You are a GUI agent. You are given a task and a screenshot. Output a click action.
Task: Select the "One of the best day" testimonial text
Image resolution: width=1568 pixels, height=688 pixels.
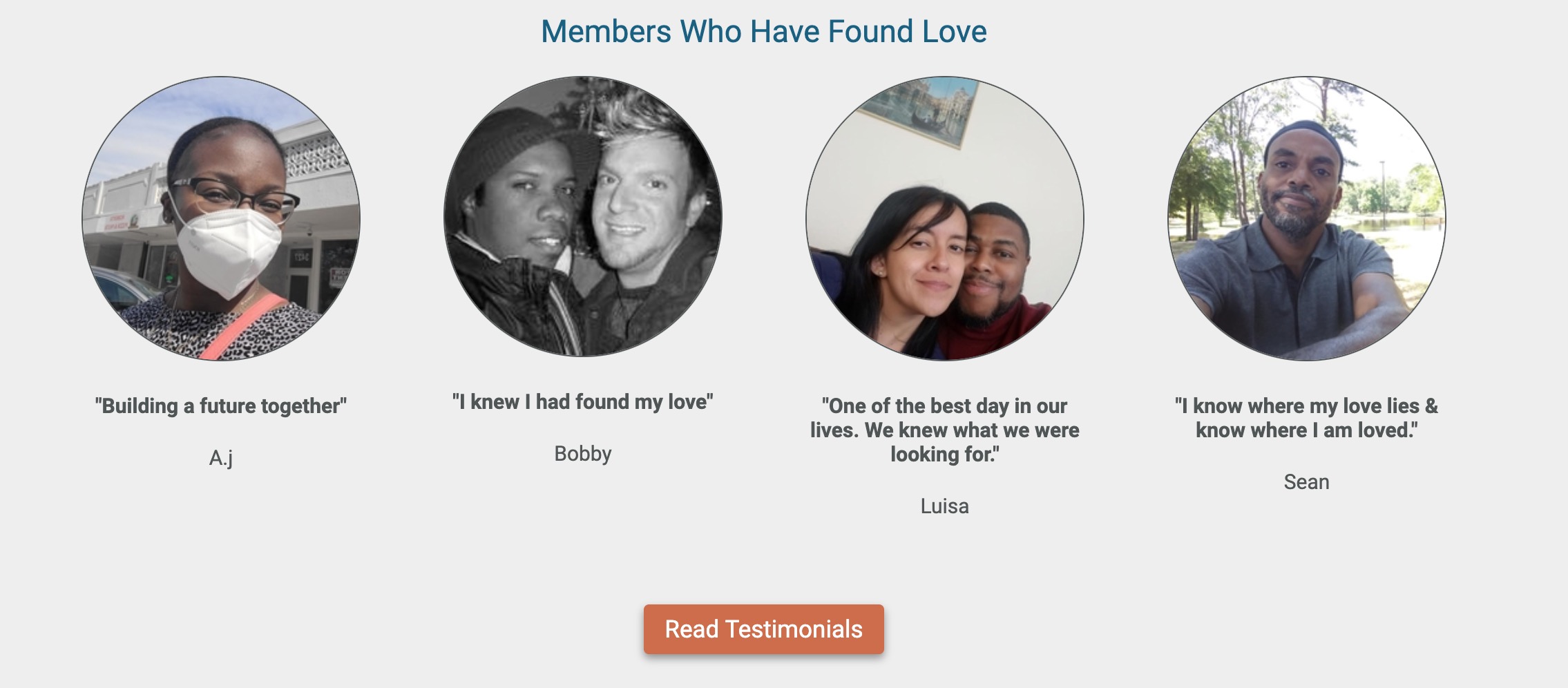click(x=945, y=430)
